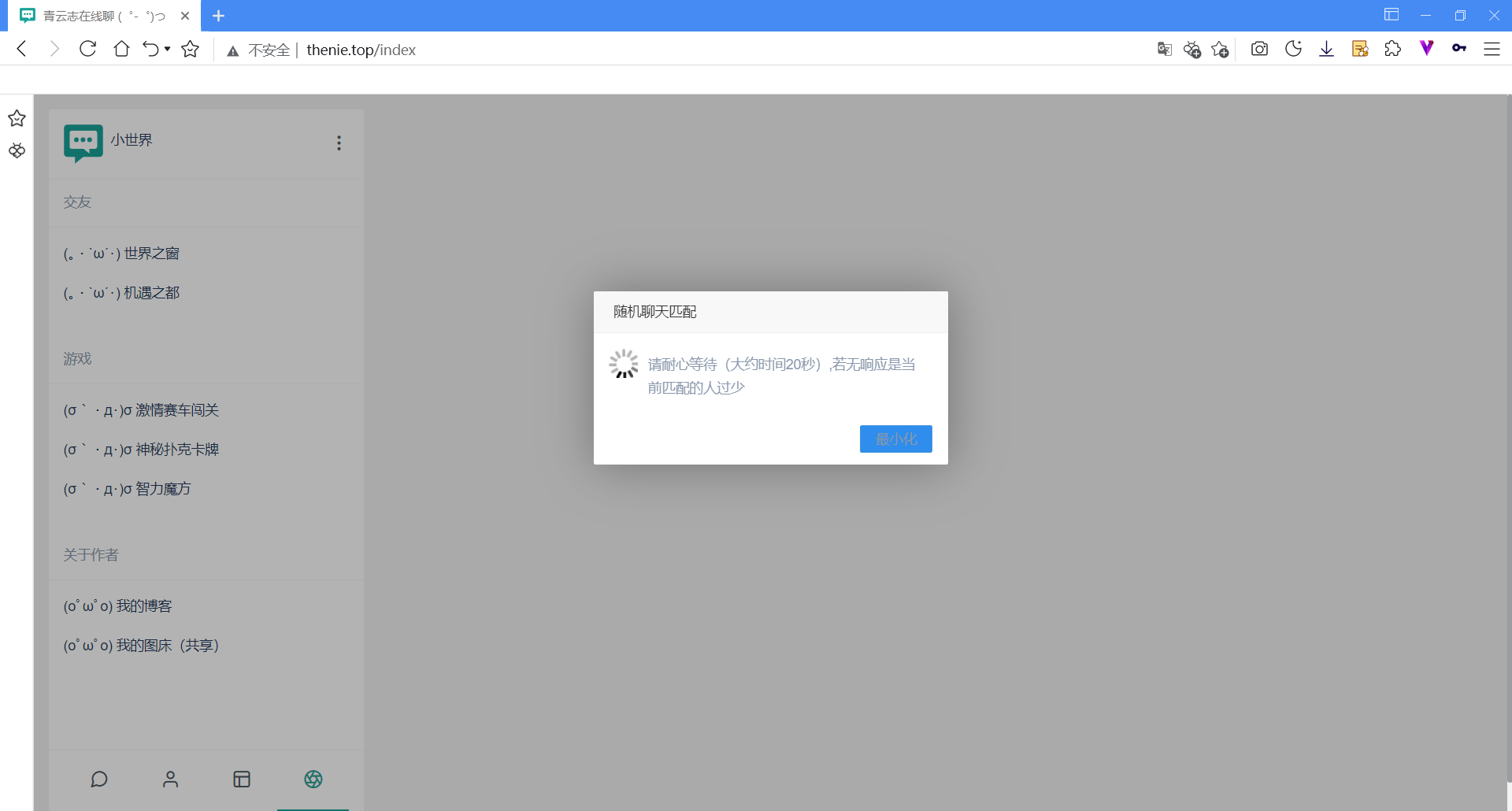Viewport: 1512px width, 811px height.
Task: Open the downloads icon
Action: click(1326, 49)
